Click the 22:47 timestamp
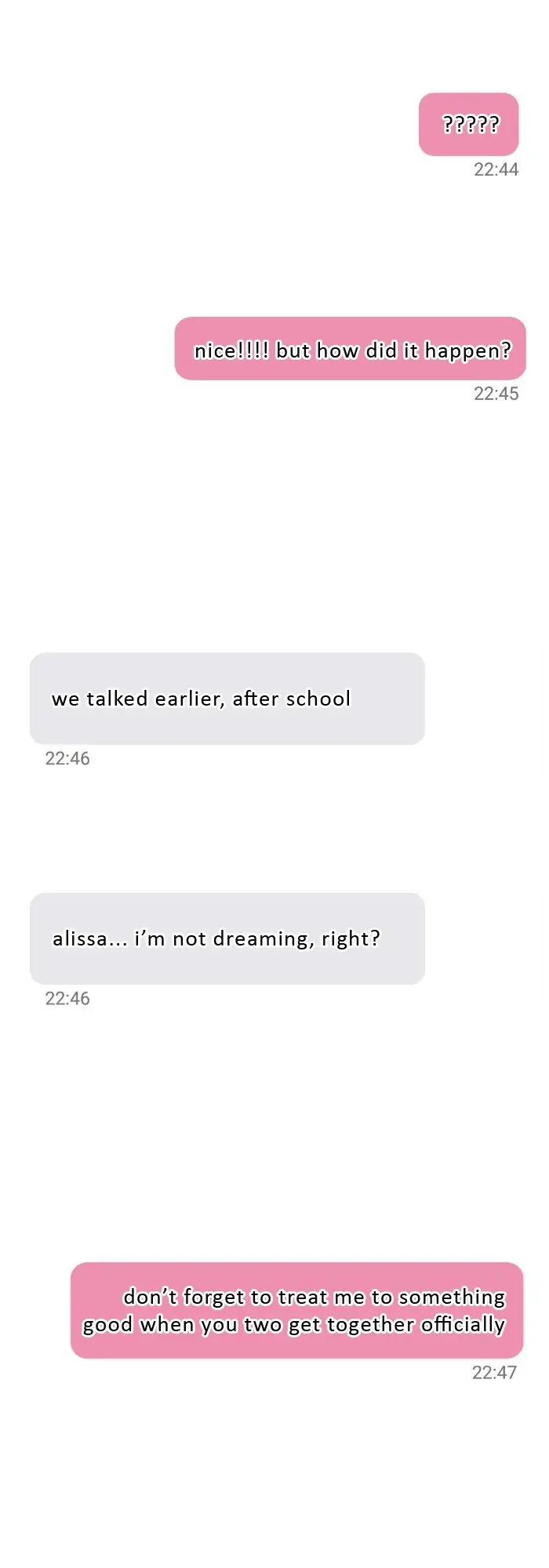 (494, 1372)
